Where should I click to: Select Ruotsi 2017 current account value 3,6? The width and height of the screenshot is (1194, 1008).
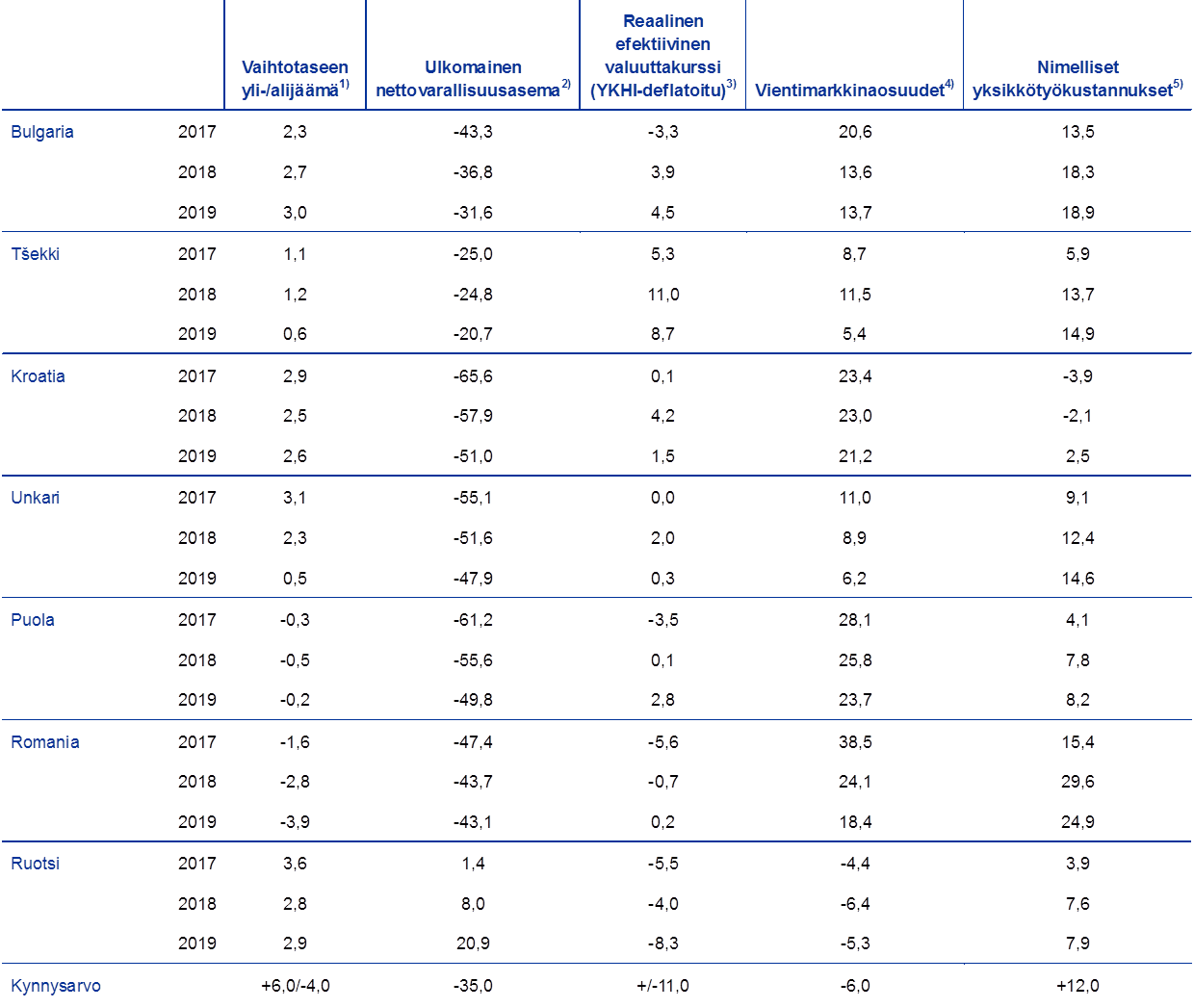[x=295, y=864]
